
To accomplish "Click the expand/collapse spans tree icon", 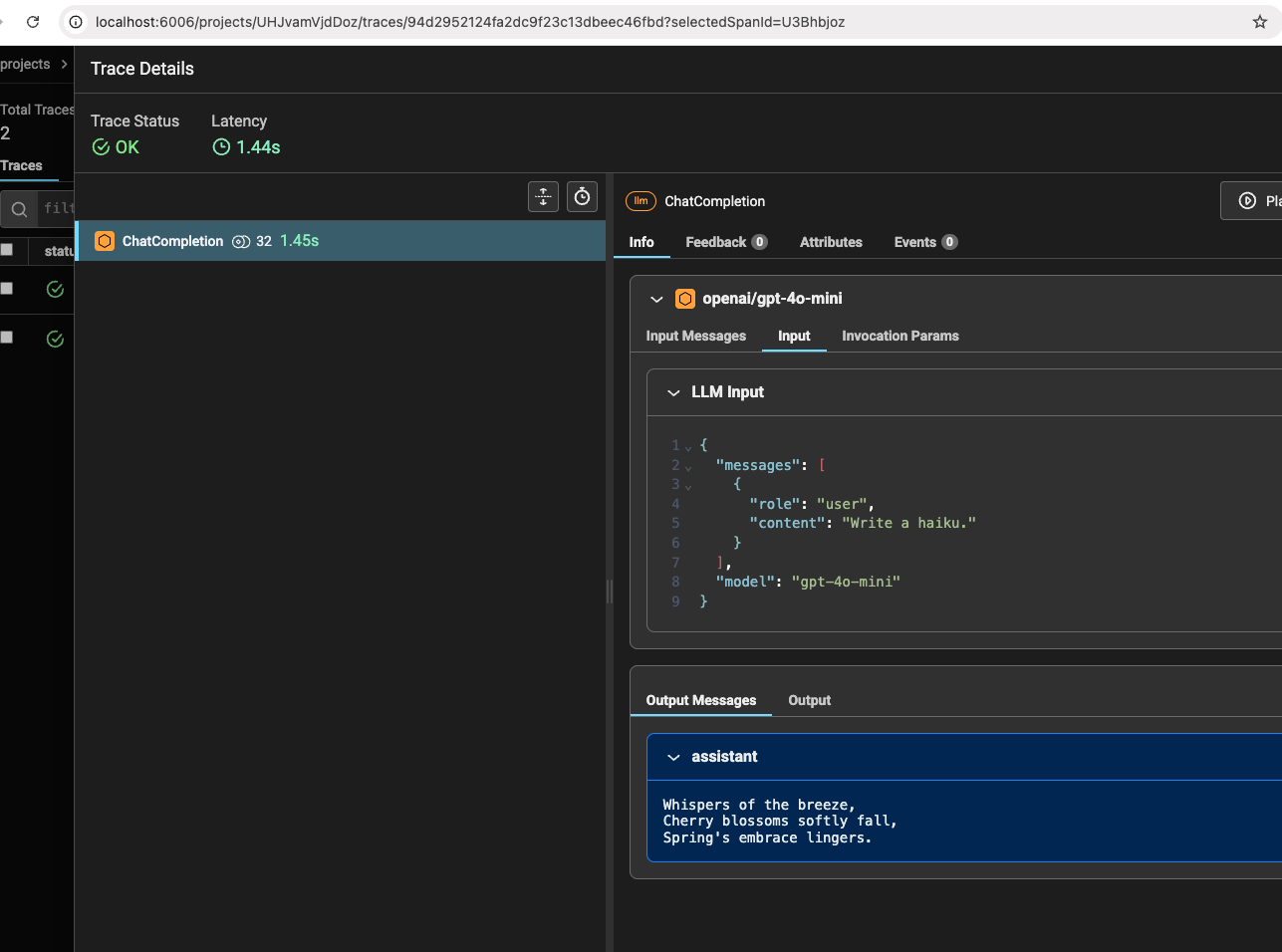I will (543, 197).
